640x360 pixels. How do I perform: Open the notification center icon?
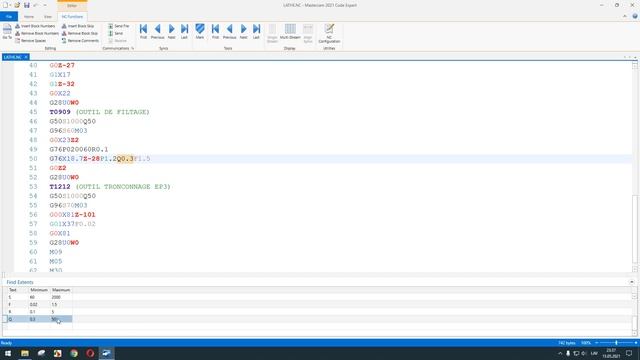point(629,353)
